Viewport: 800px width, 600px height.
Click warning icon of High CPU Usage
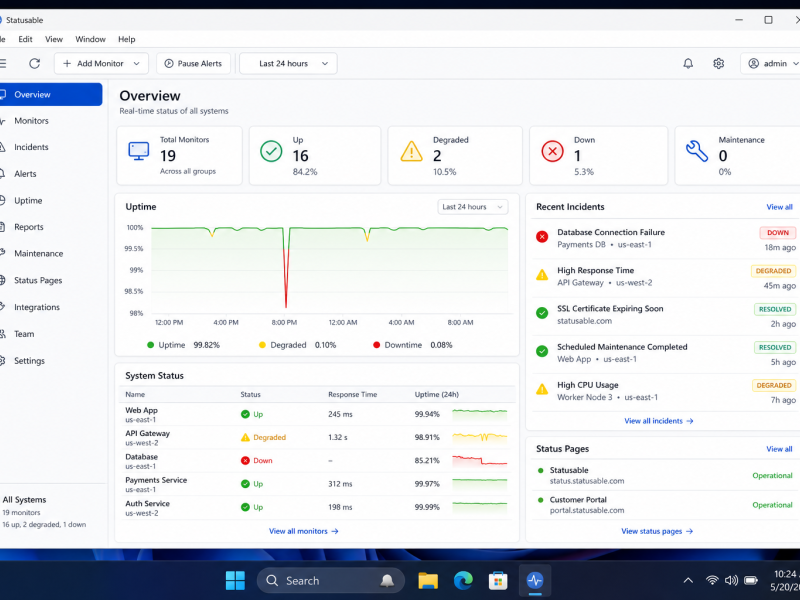pos(542,390)
